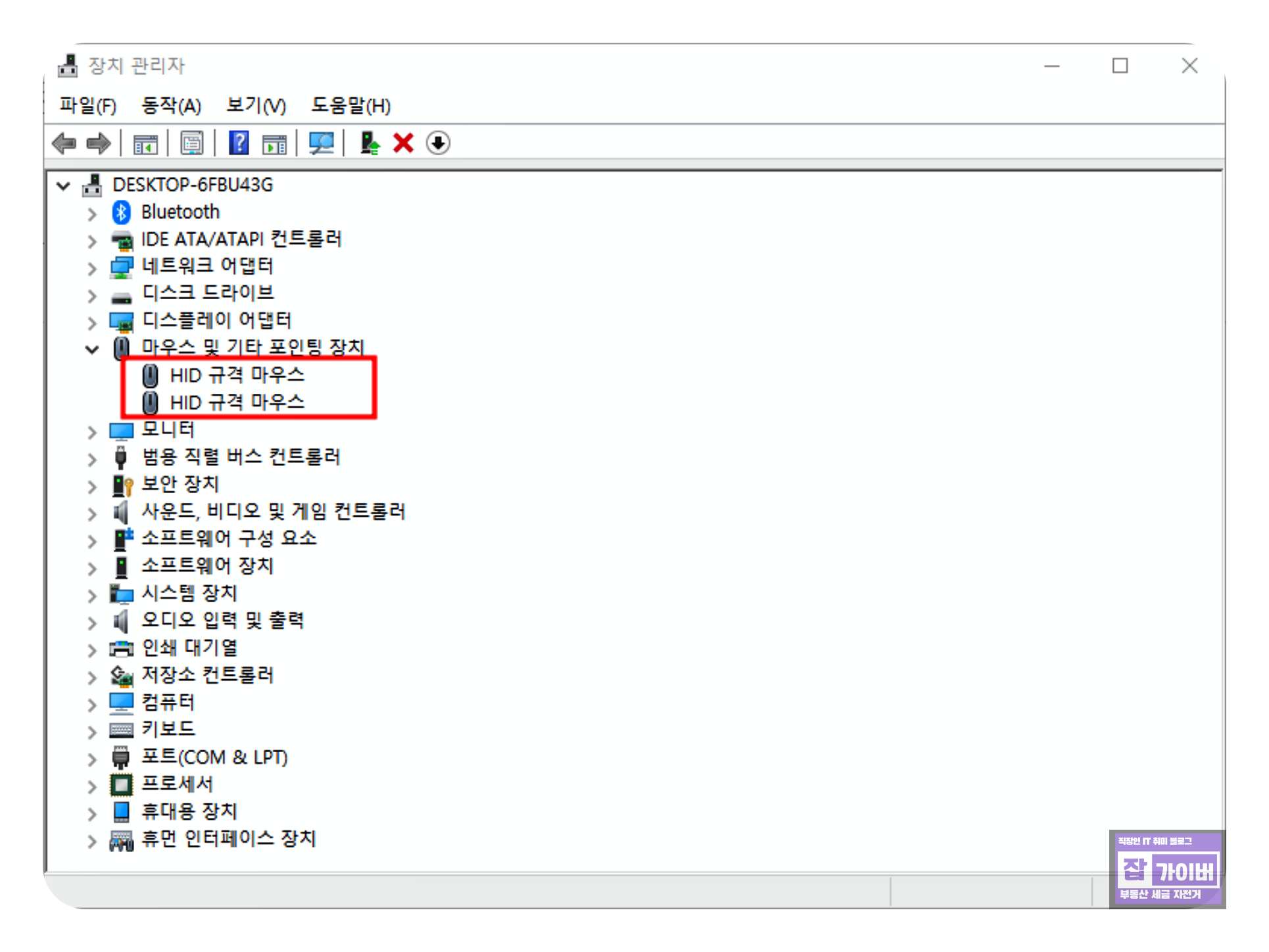Click the blue Help question mark icon
This screenshot has height=952, width=1269.
click(x=239, y=143)
